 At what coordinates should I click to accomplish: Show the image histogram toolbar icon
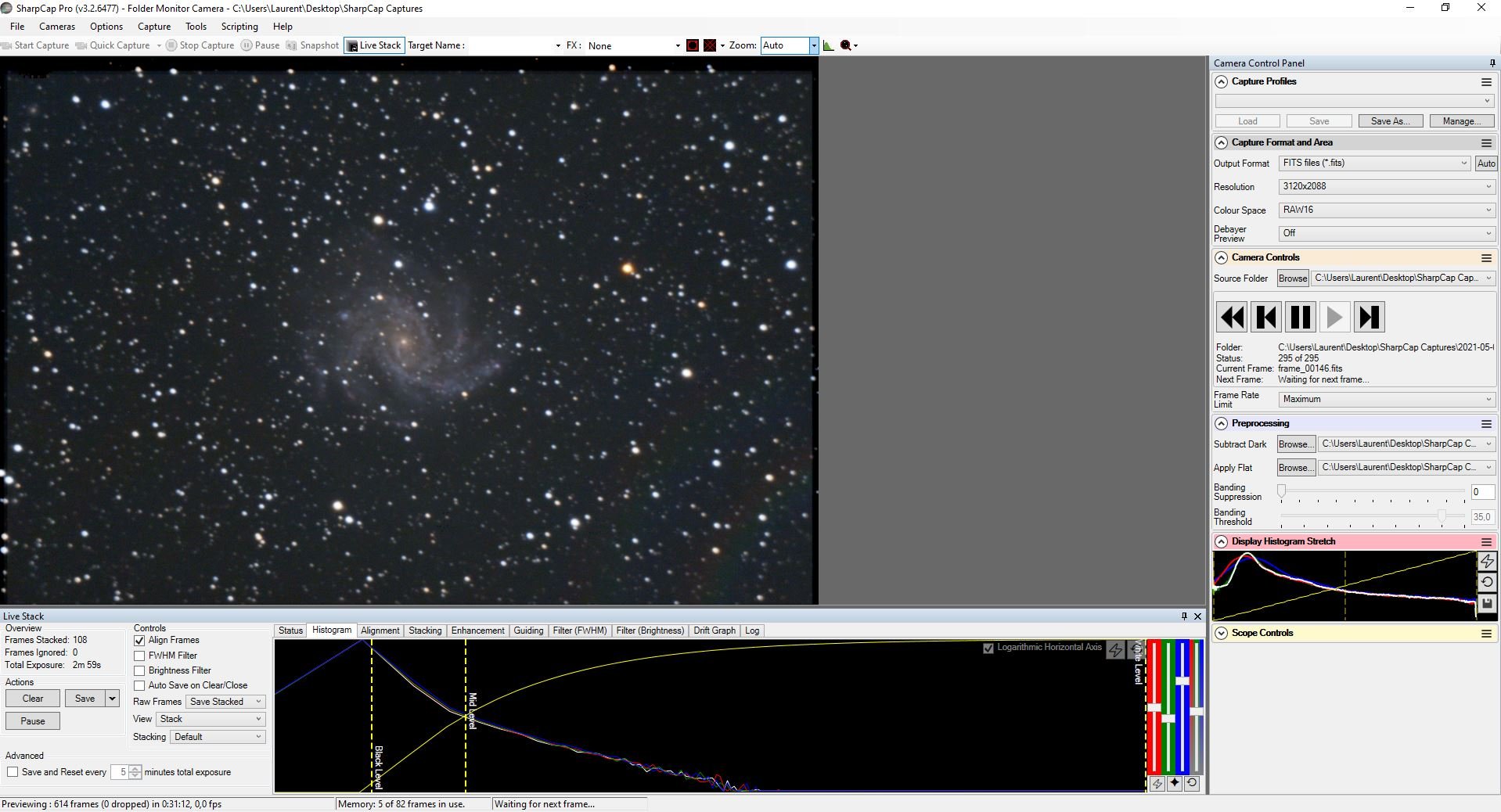coord(829,45)
